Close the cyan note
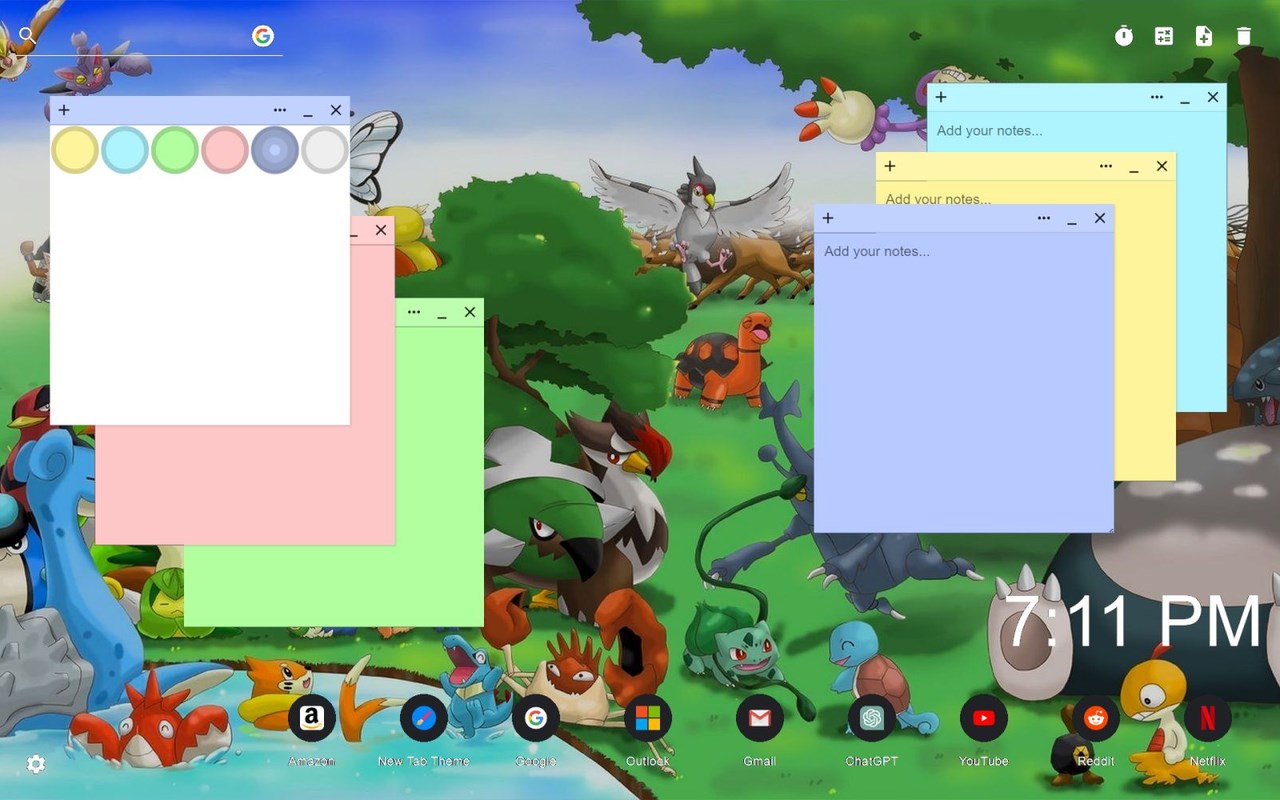 (x=1213, y=97)
